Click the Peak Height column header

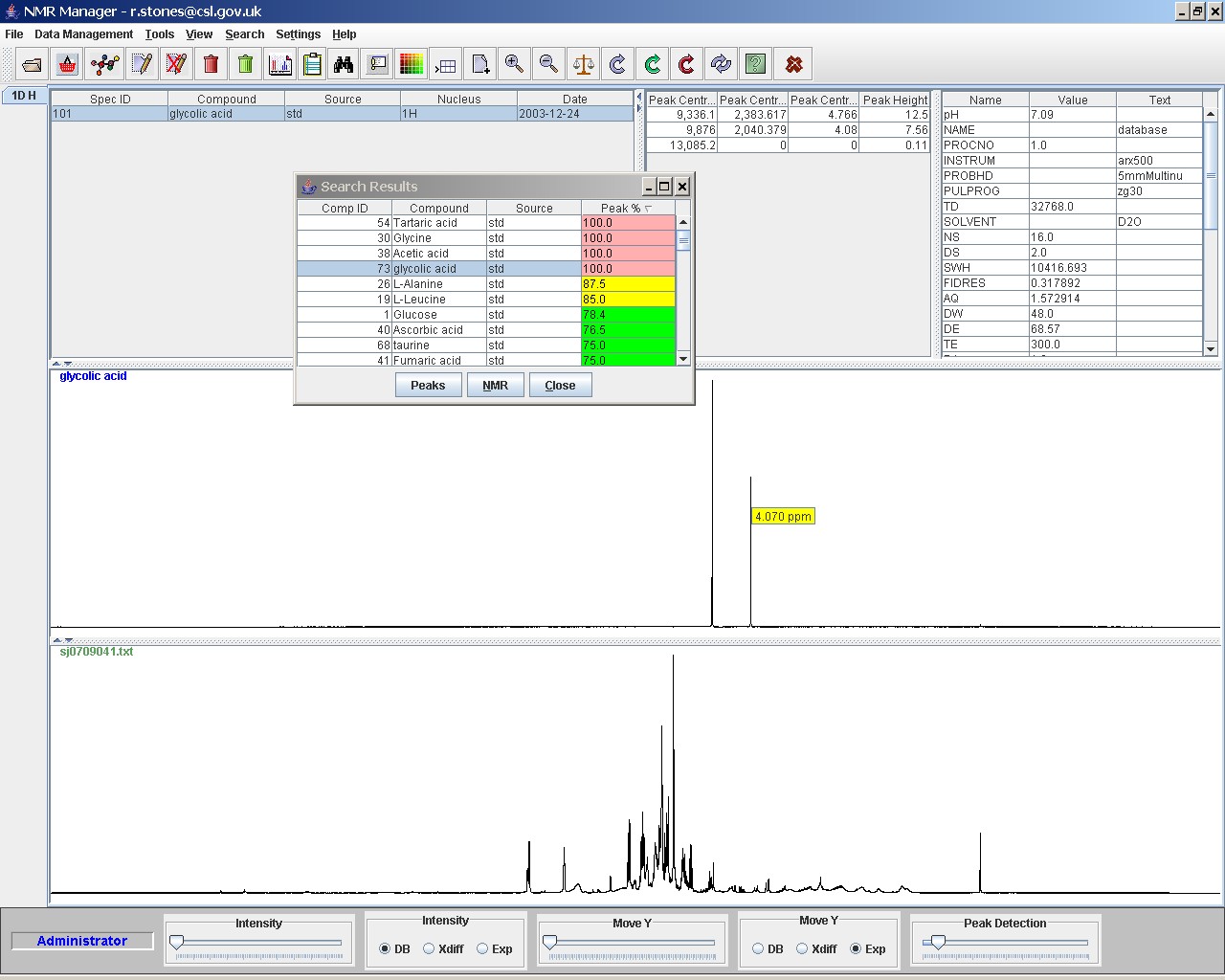click(x=895, y=100)
